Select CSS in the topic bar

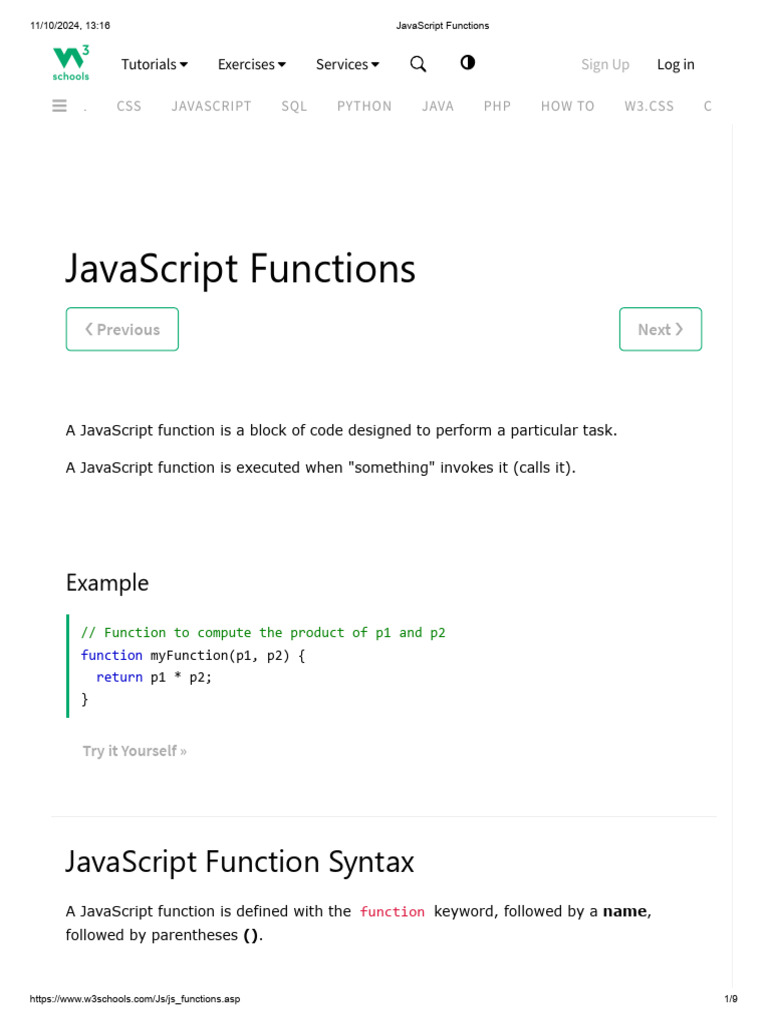coord(129,106)
